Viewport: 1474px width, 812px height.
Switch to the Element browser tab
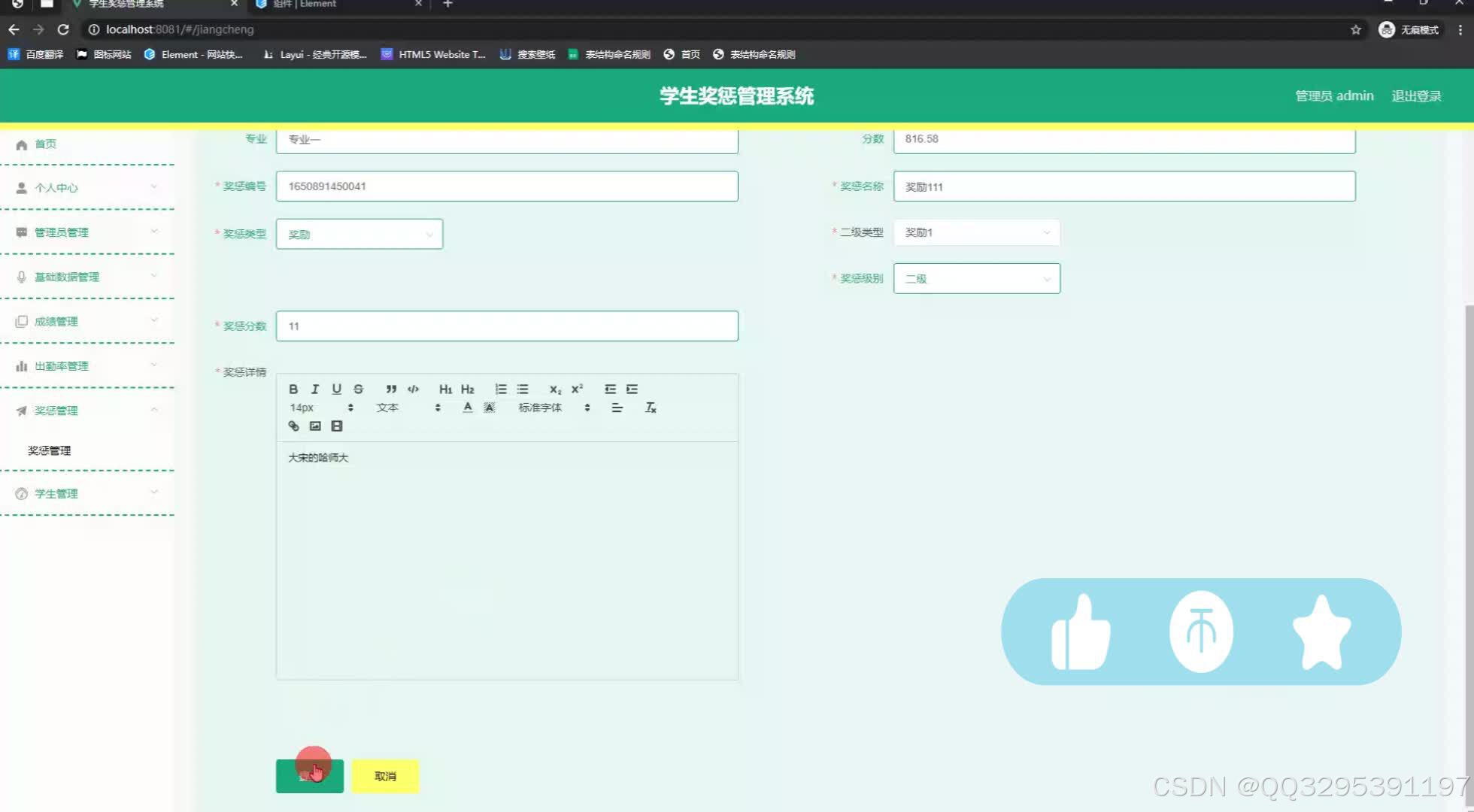[x=338, y=5]
